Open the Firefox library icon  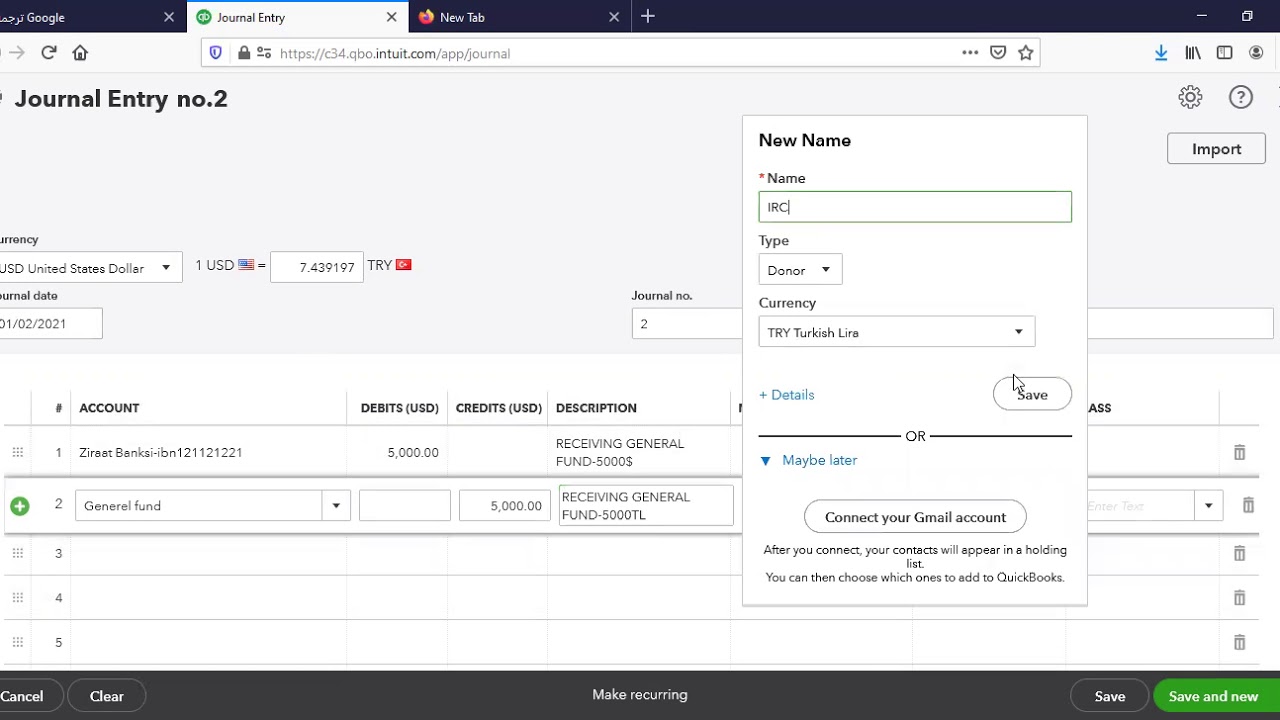[1193, 53]
